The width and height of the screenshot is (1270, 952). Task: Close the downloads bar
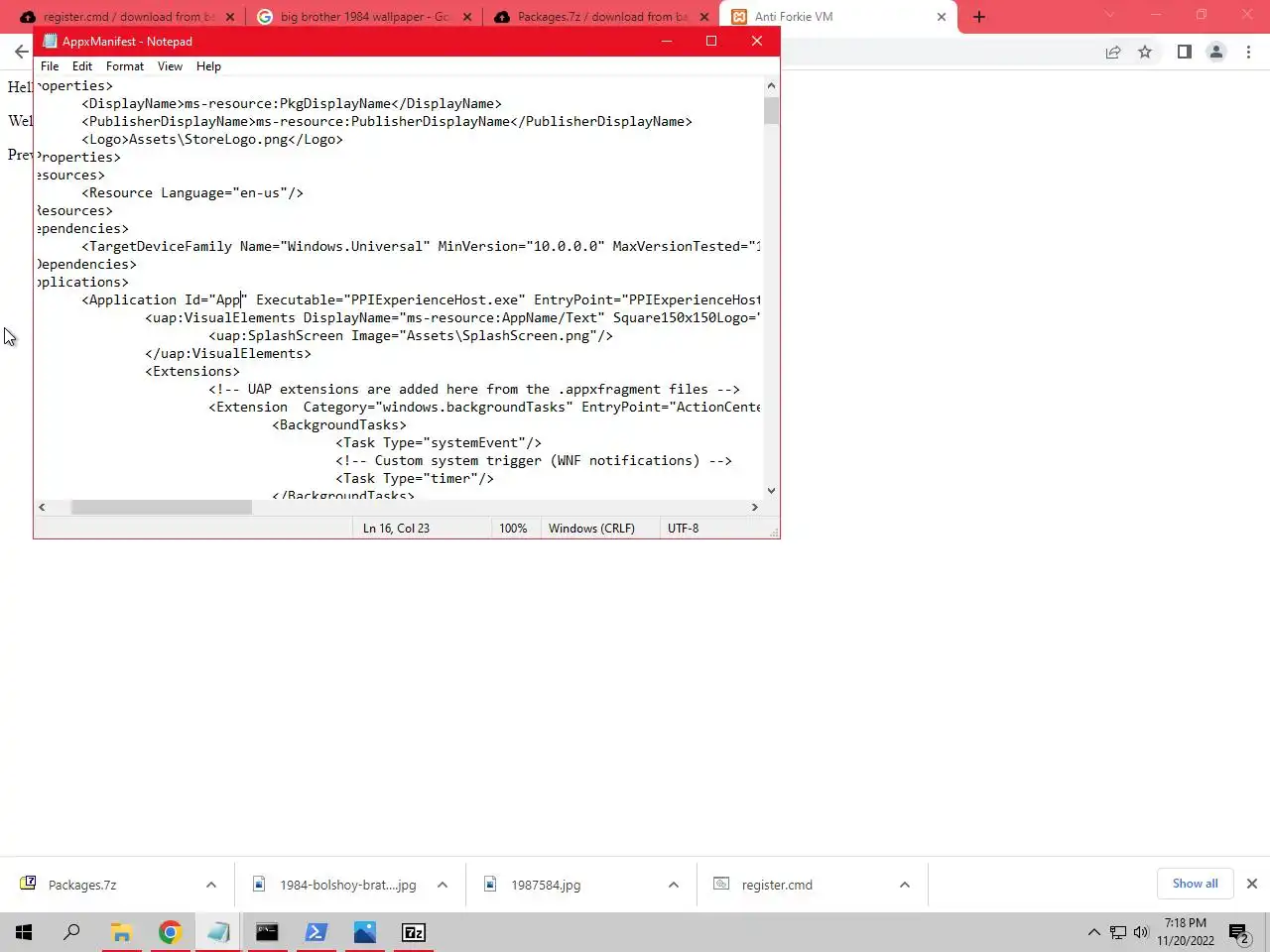click(1252, 884)
